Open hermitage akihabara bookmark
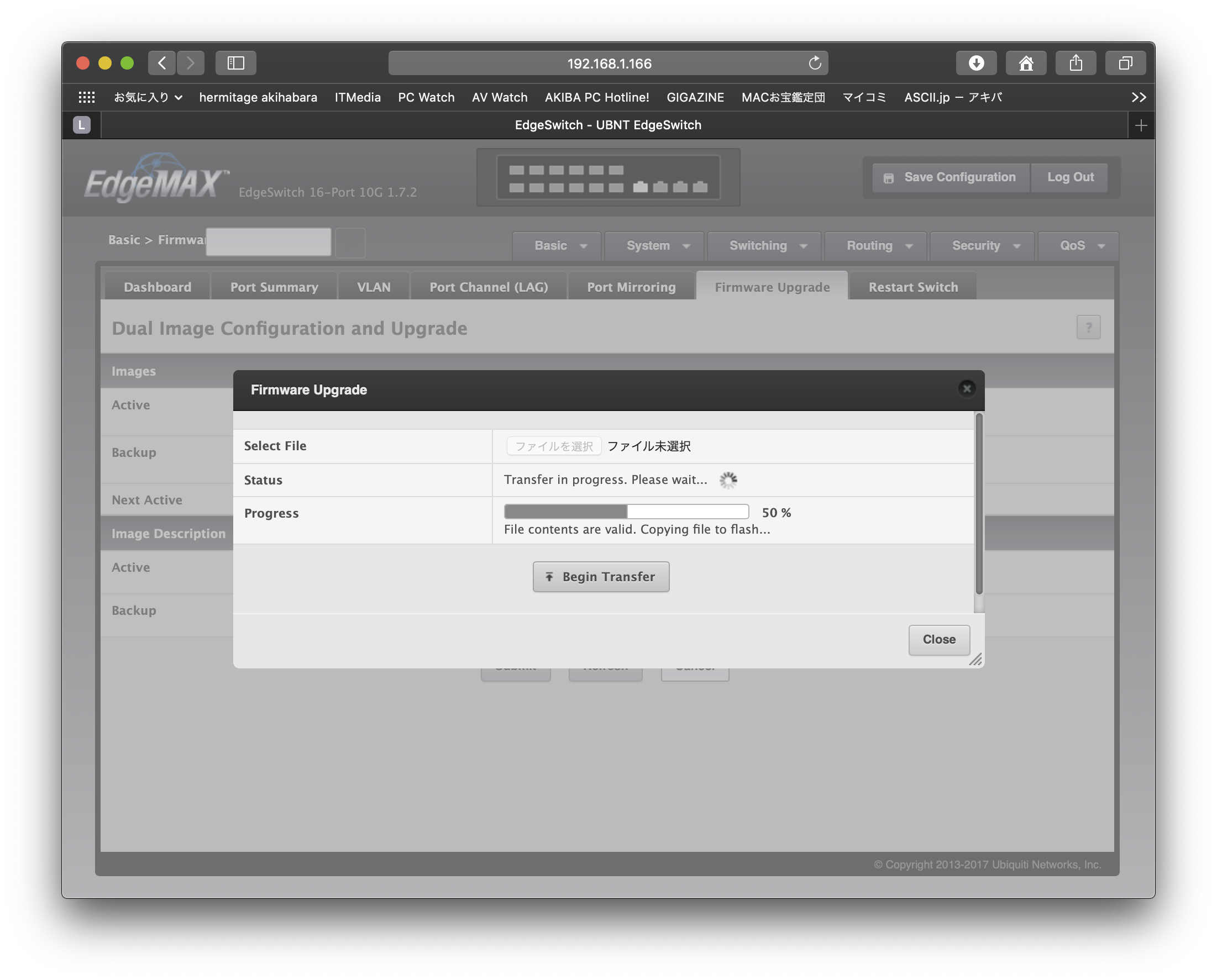Image resolution: width=1217 pixels, height=980 pixels. (258, 97)
